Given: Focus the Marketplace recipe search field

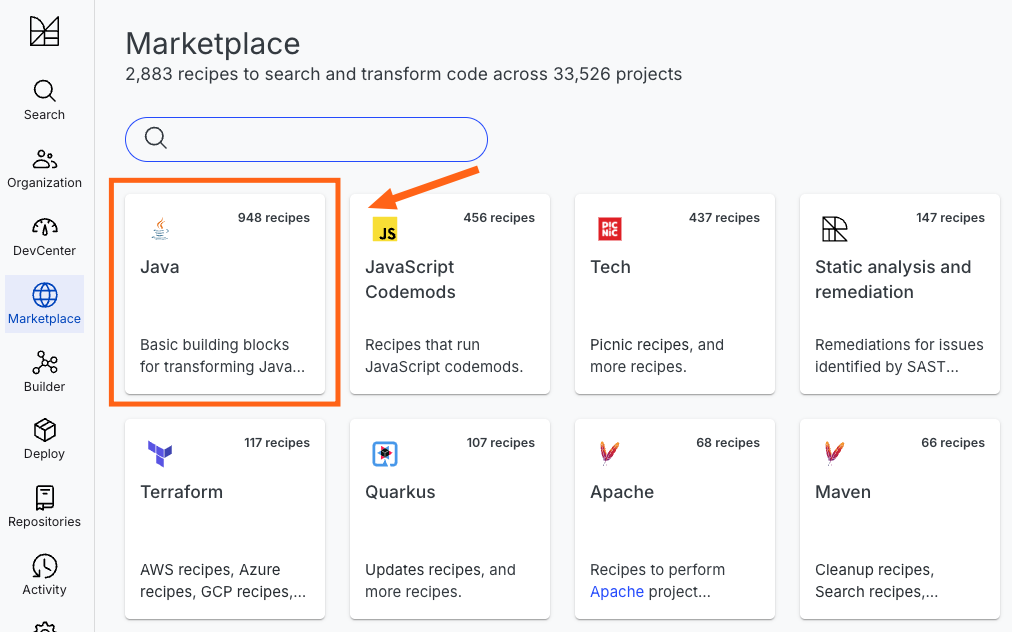Looking at the screenshot, I should [x=306, y=139].
